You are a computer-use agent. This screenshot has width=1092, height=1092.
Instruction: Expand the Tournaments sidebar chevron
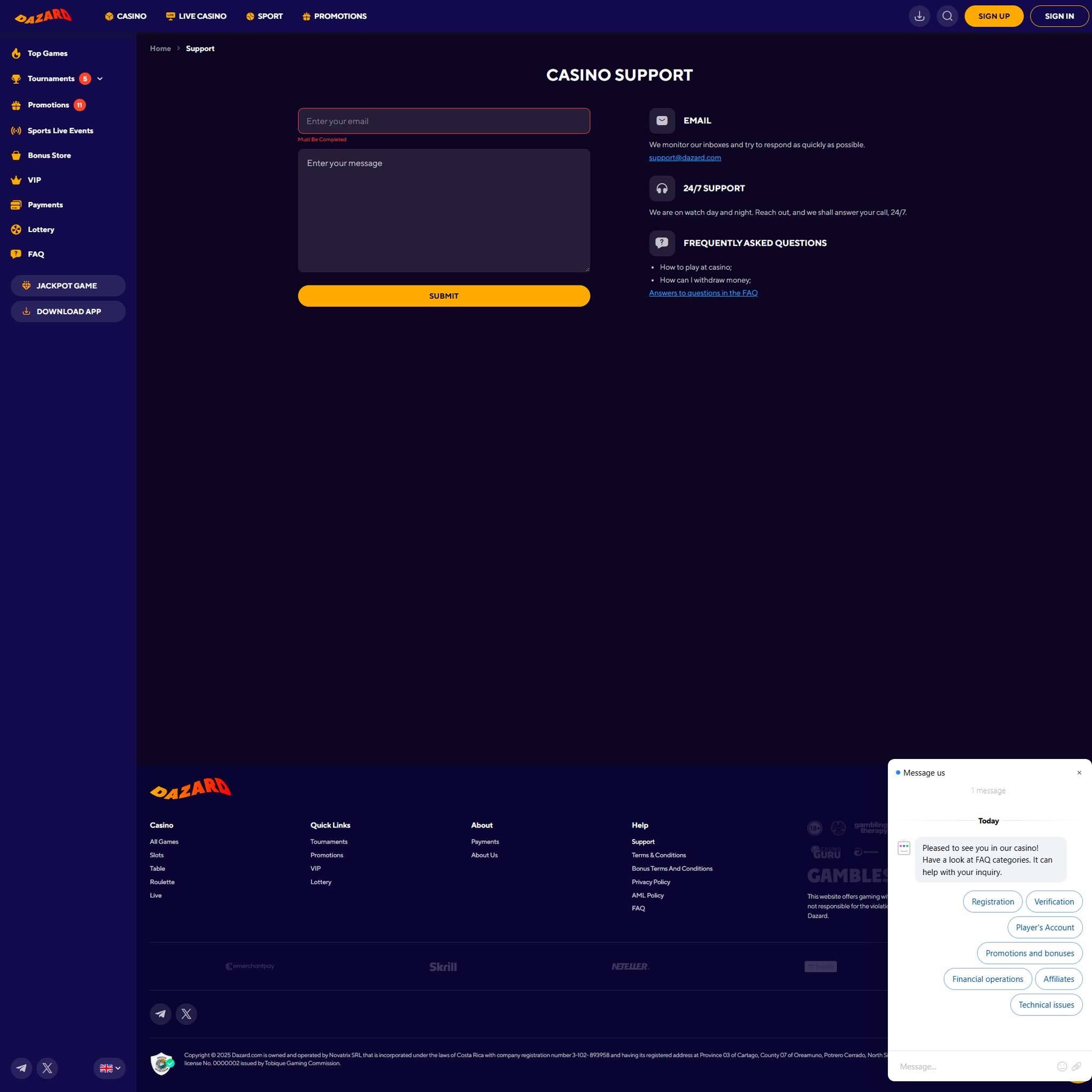(x=100, y=79)
